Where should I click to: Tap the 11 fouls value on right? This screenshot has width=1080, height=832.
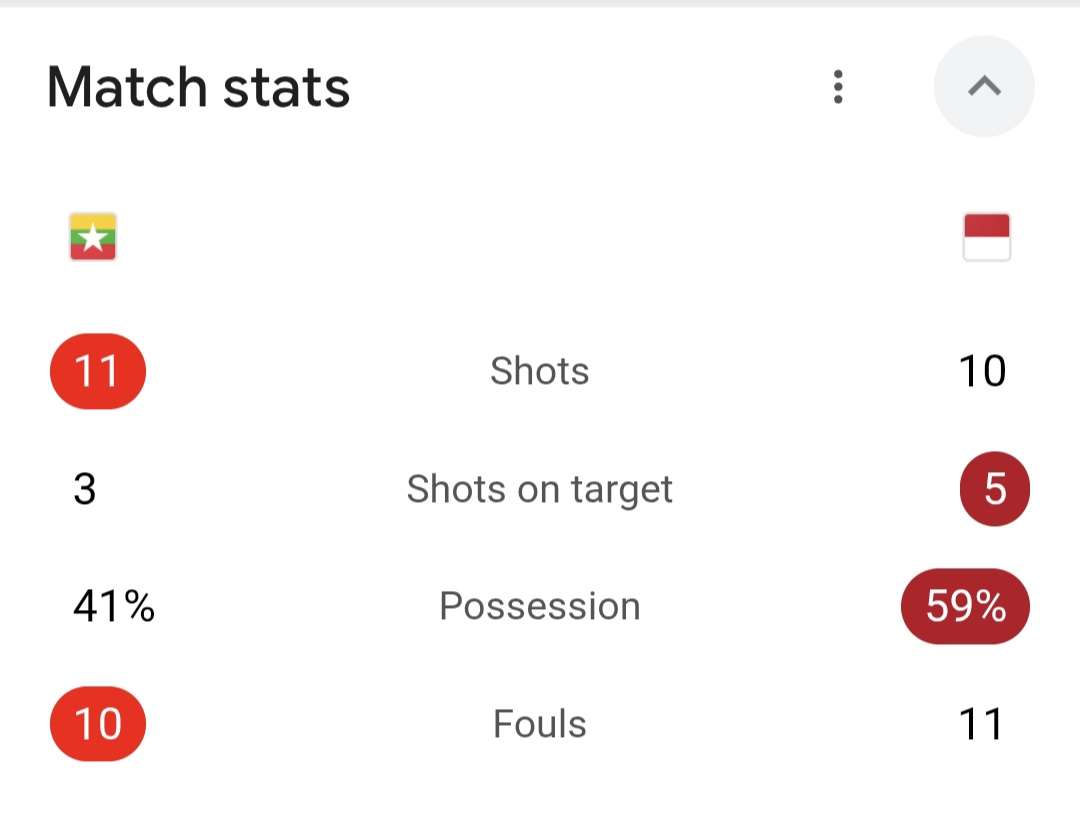click(x=980, y=723)
